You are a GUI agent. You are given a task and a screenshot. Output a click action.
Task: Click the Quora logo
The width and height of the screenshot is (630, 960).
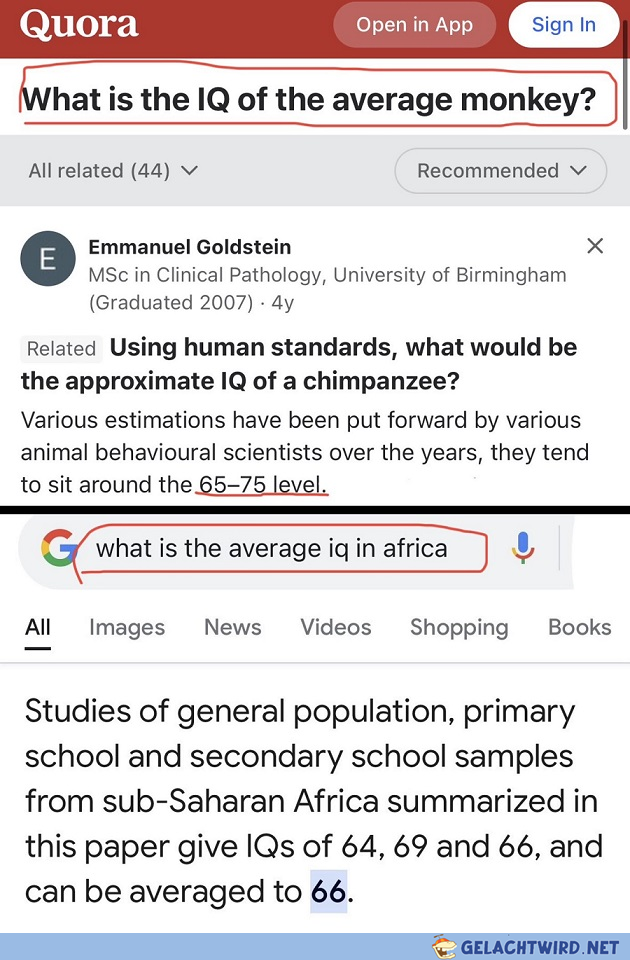click(x=79, y=24)
